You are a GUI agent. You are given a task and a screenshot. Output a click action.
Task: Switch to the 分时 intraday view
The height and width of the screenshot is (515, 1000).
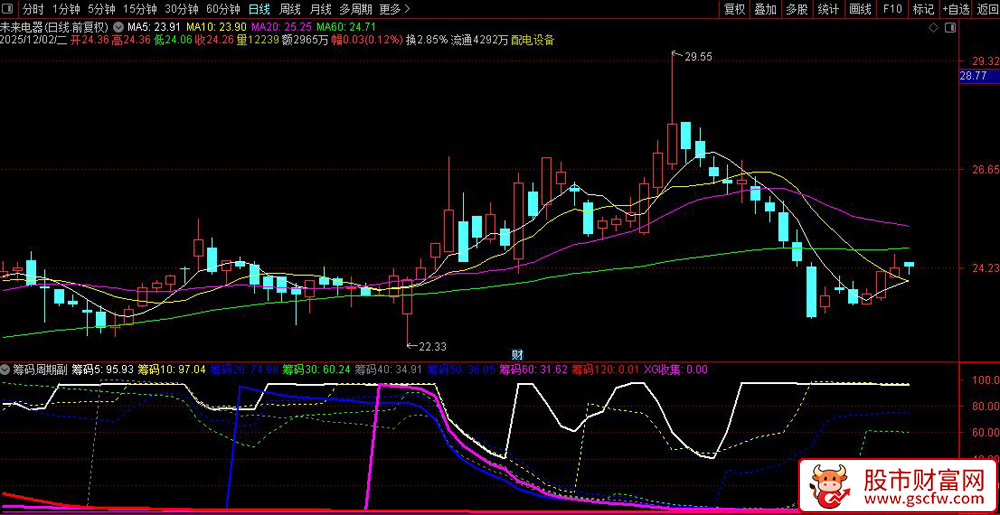(x=33, y=9)
